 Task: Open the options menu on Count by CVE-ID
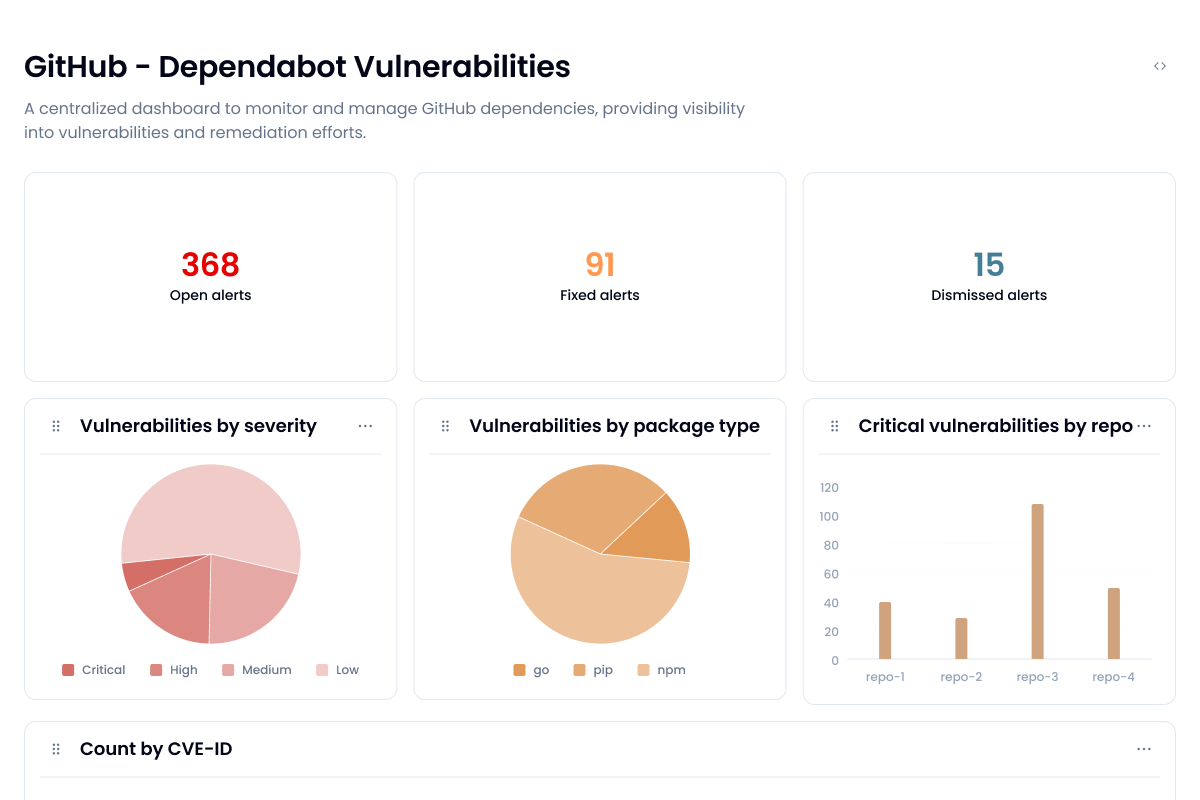coord(1144,748)
